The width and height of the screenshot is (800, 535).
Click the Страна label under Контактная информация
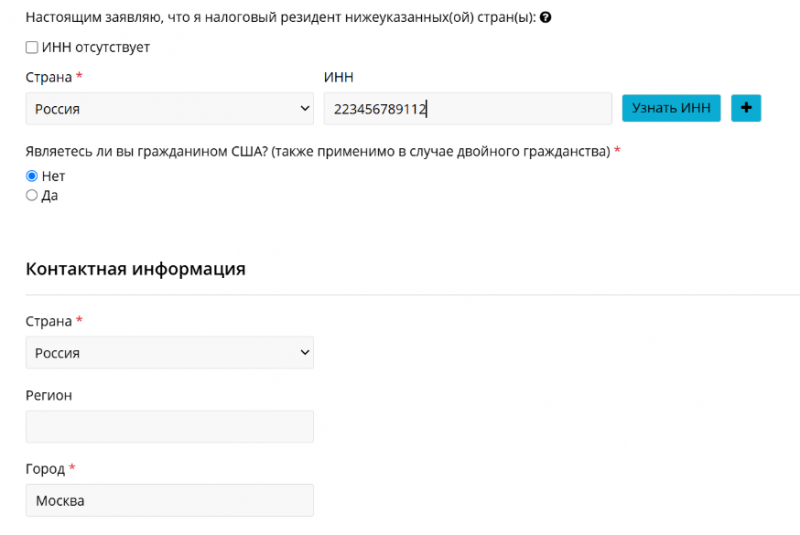48,321
